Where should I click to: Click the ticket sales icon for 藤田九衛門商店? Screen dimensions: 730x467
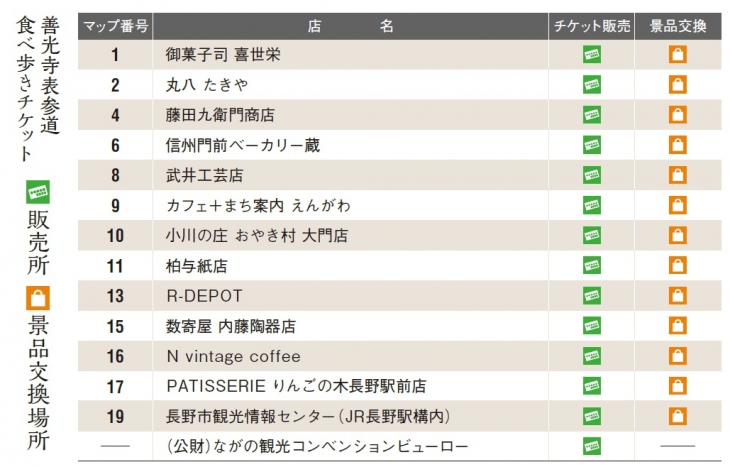(591, 115)
